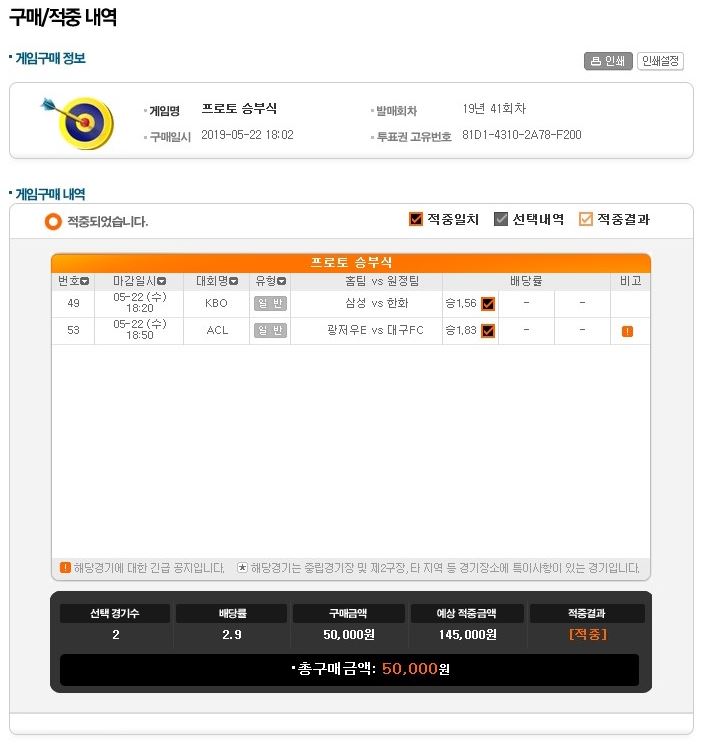This screenshot has width=706, height=744.
Task: Sort by 대회명 column arrow
Action: pyautogui.click(x=233, y=281)
